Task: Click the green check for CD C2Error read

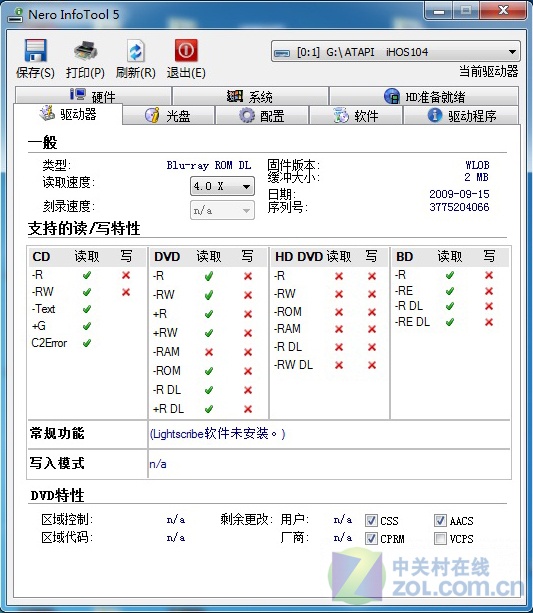Action: click(x=87, y=343)
